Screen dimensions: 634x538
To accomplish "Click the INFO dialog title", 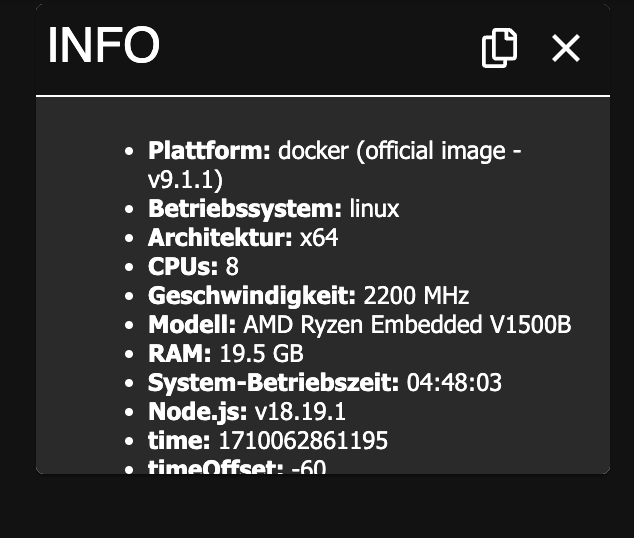I will click(104, 46).
